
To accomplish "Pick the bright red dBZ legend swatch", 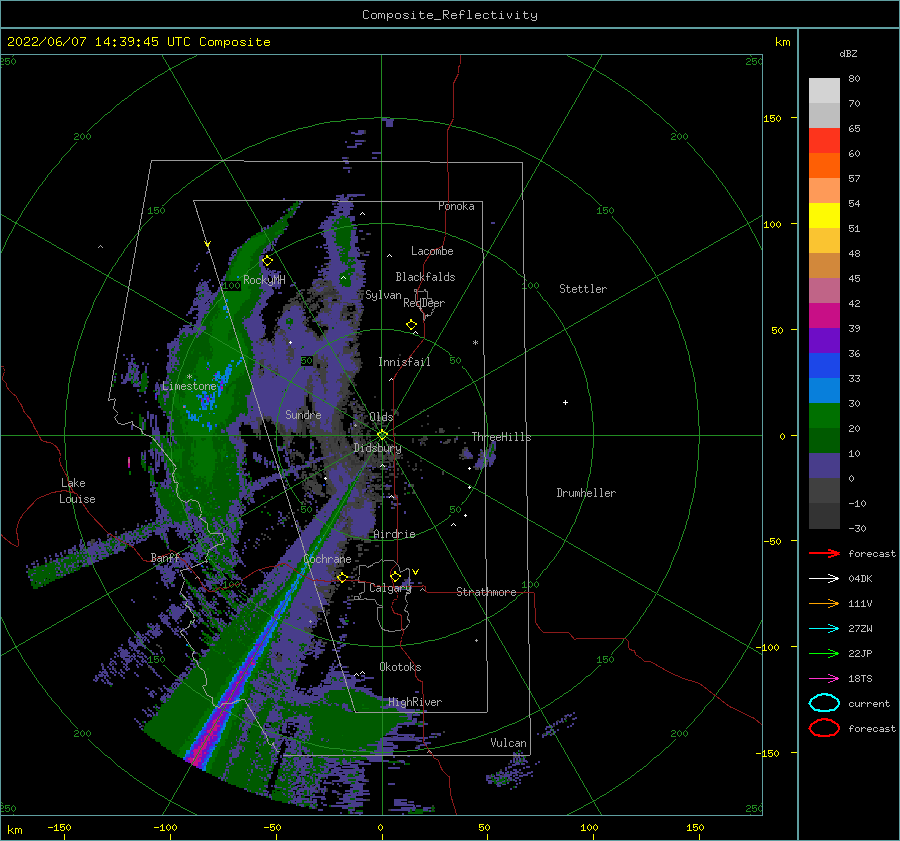I will (824, 141).
